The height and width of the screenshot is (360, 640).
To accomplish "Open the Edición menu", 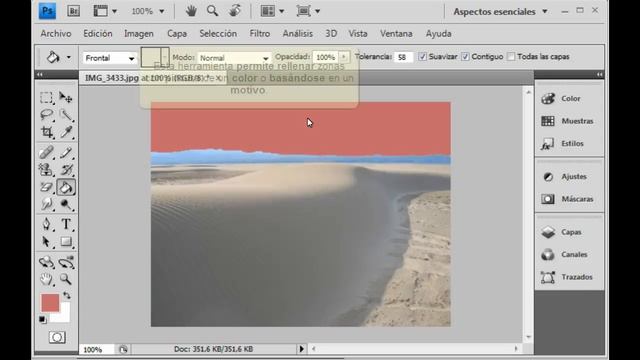I will pos(98,33).
